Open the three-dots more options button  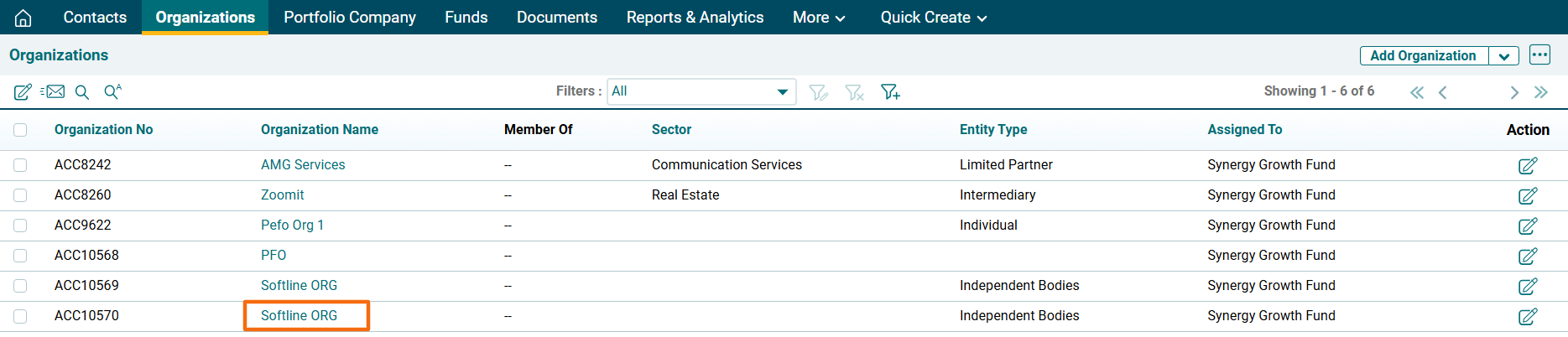(x=1539, y=55)
